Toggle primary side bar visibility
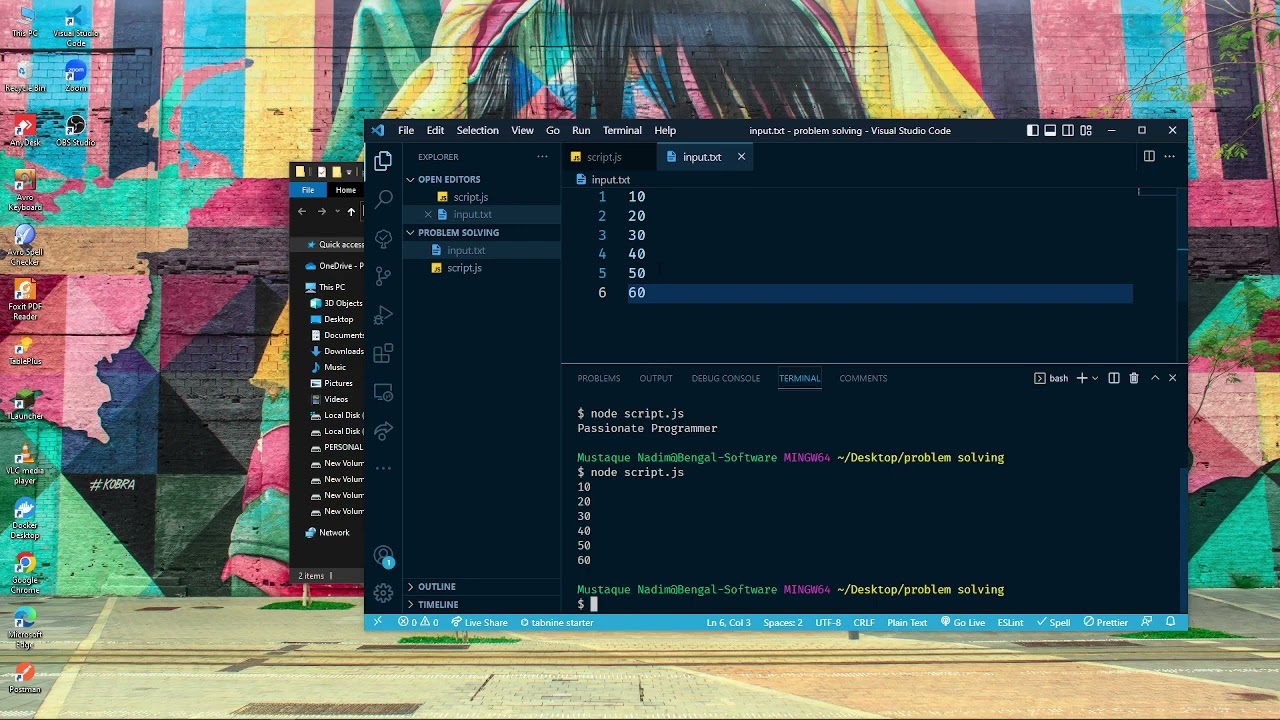Screen dimensions: 1280x720 click(x=1032, y=130)
